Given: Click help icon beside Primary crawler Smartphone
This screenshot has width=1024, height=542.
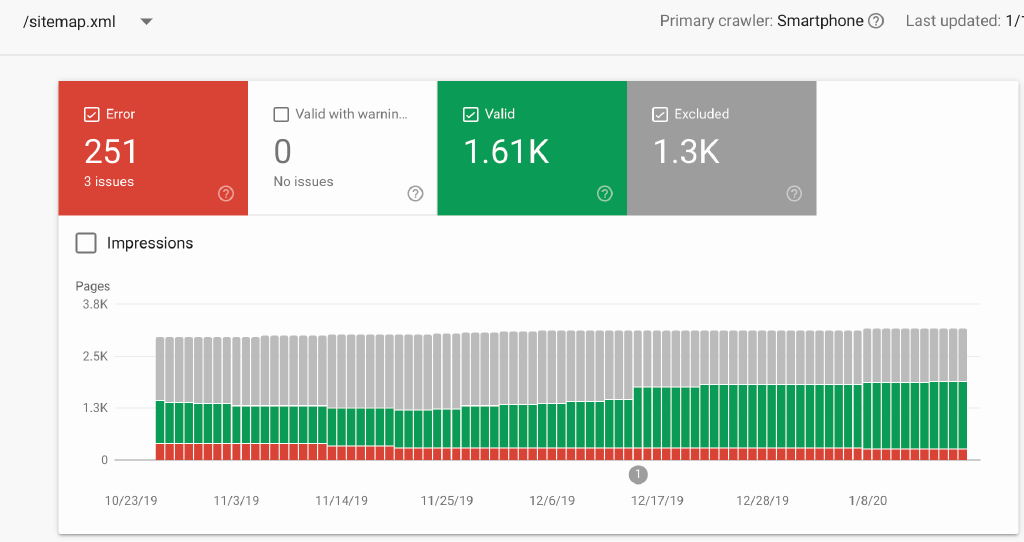Looking at the screenshot, I should [x=876, y=21].
